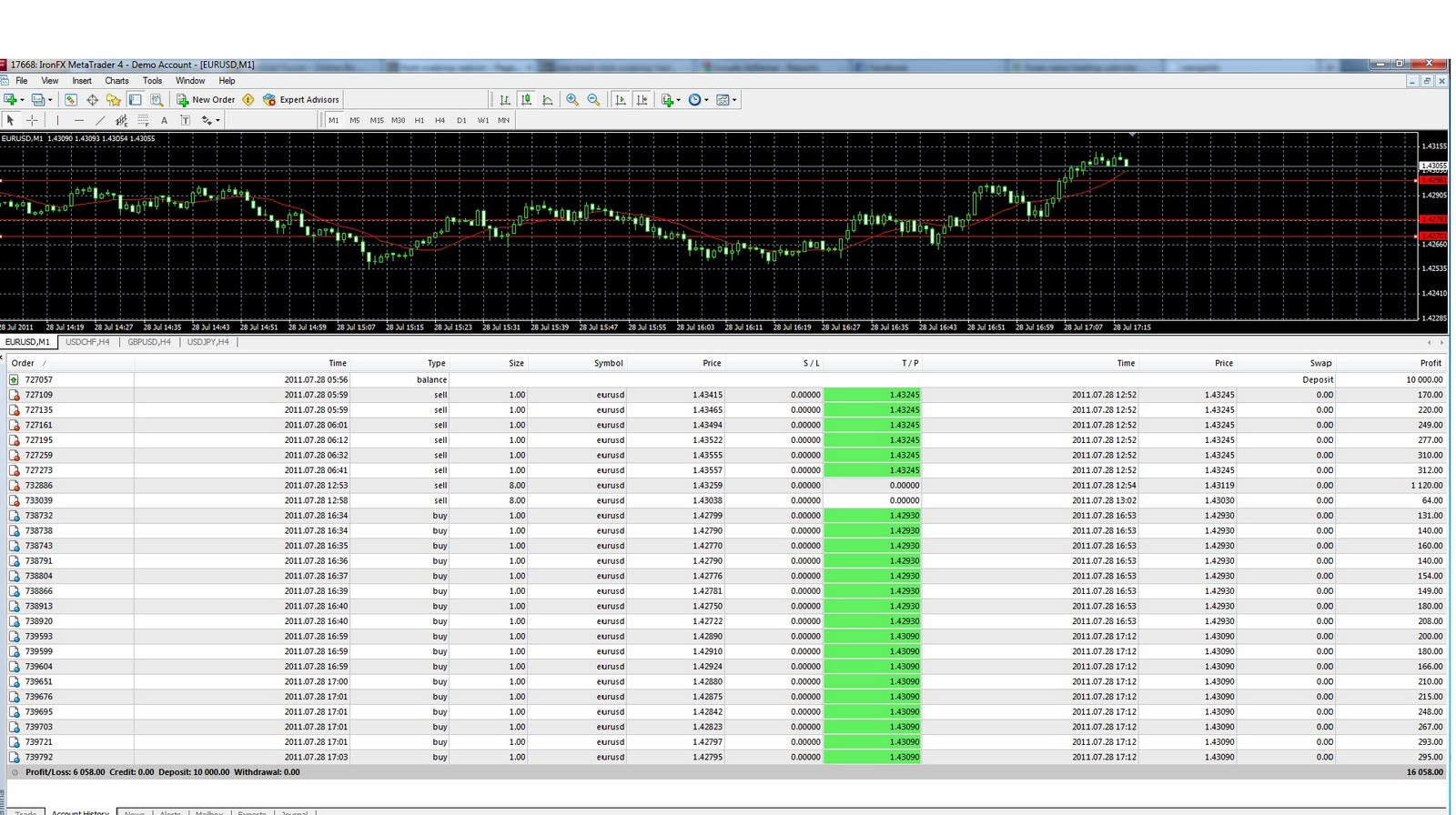The width and height of the screenshot is (1456, 815).
Task: Set timeframe to H4
Action: 440,120
